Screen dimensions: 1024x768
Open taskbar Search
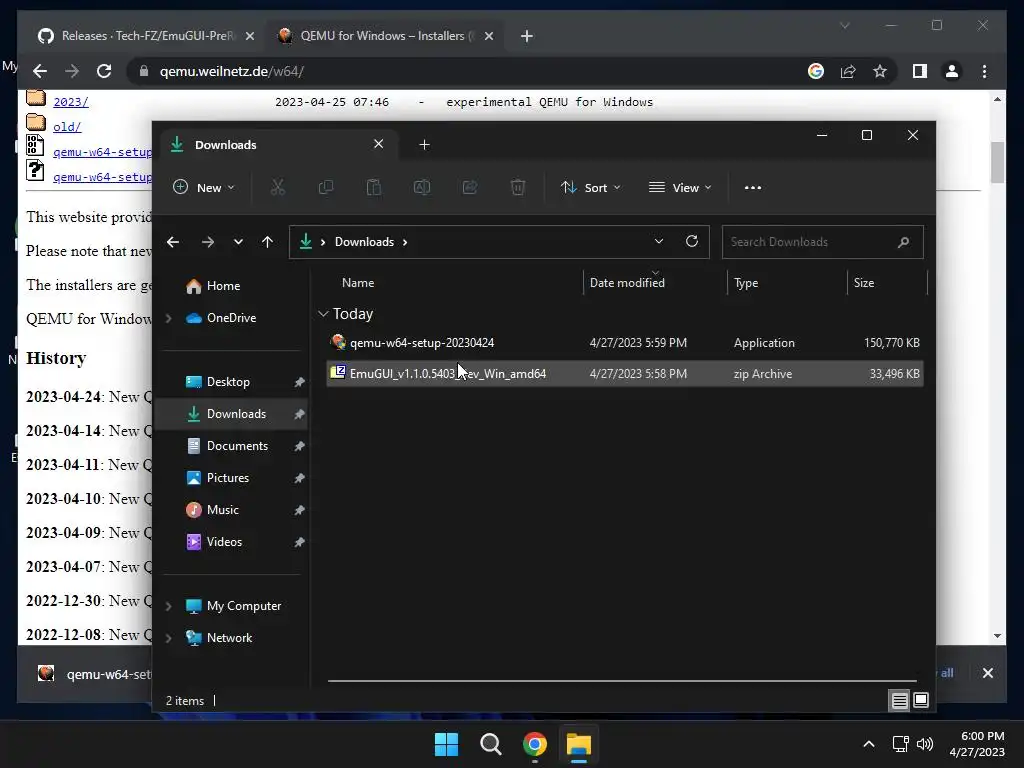(x=490, y=744)
